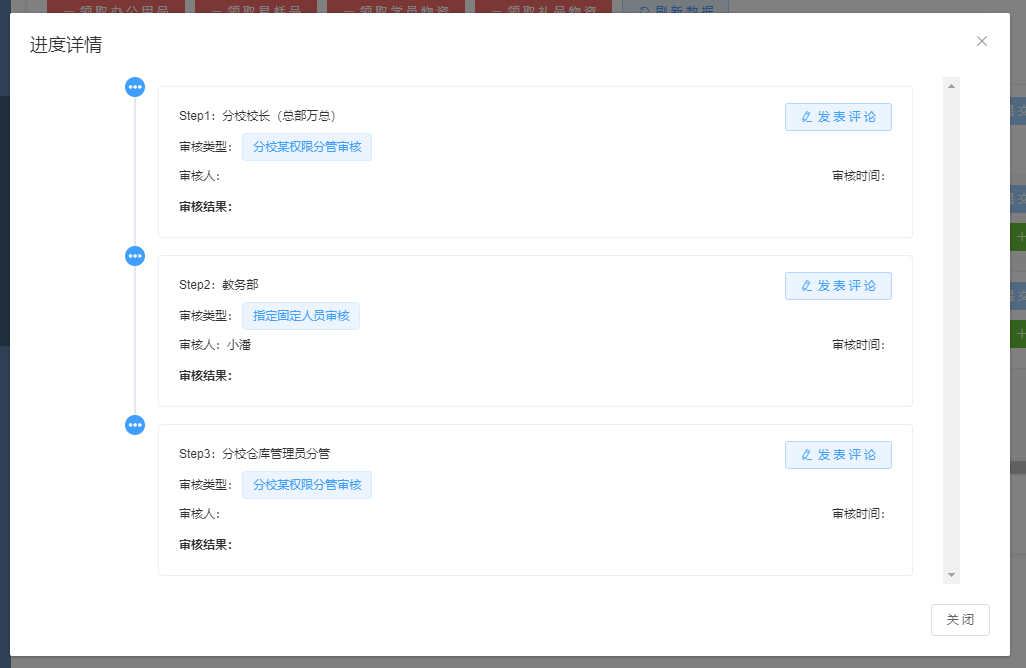The image size is (1026, 668).
Task: Close the 进度详情 dialog with X icon
Action: tap(981, 41)
